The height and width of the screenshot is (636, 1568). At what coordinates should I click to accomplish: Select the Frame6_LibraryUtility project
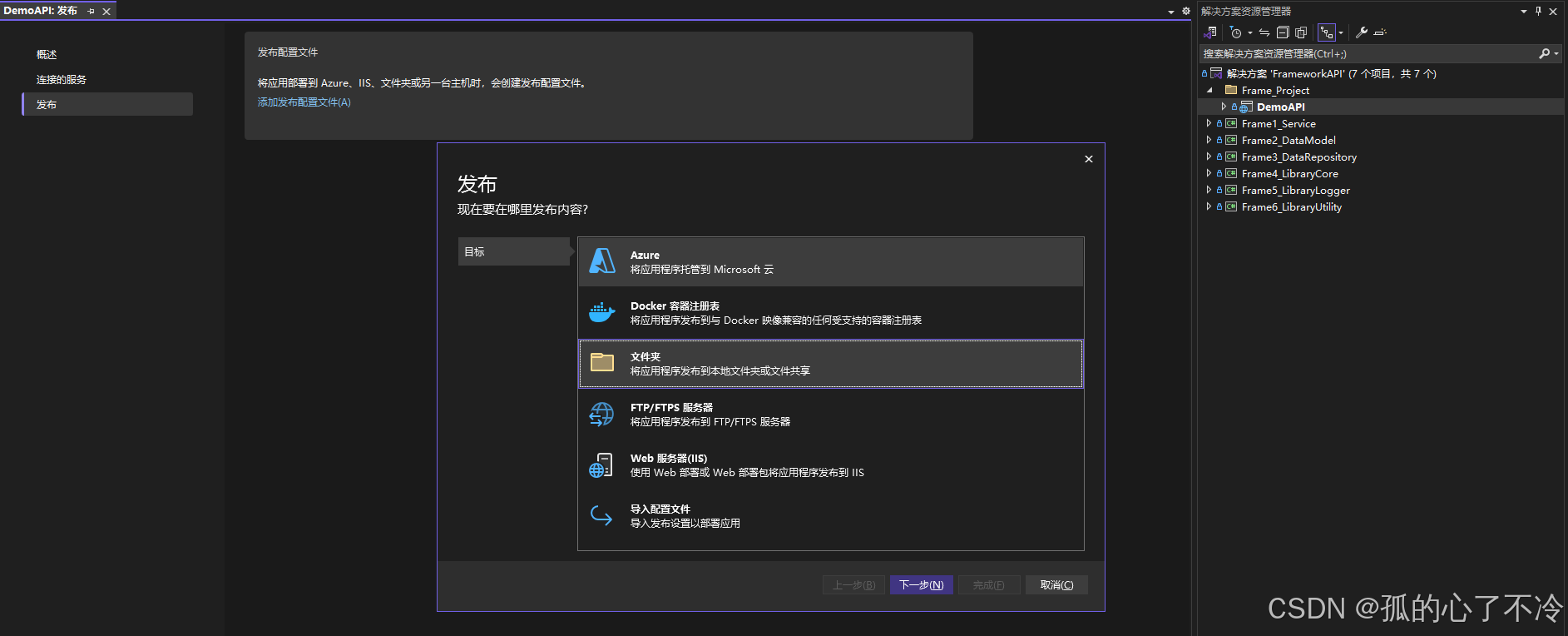[x=1292, y=206]
